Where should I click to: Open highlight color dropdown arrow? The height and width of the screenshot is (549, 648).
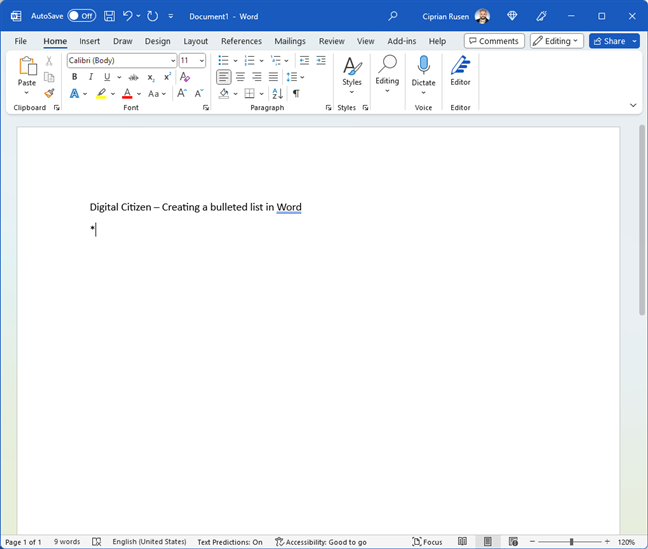coord(113,94)
